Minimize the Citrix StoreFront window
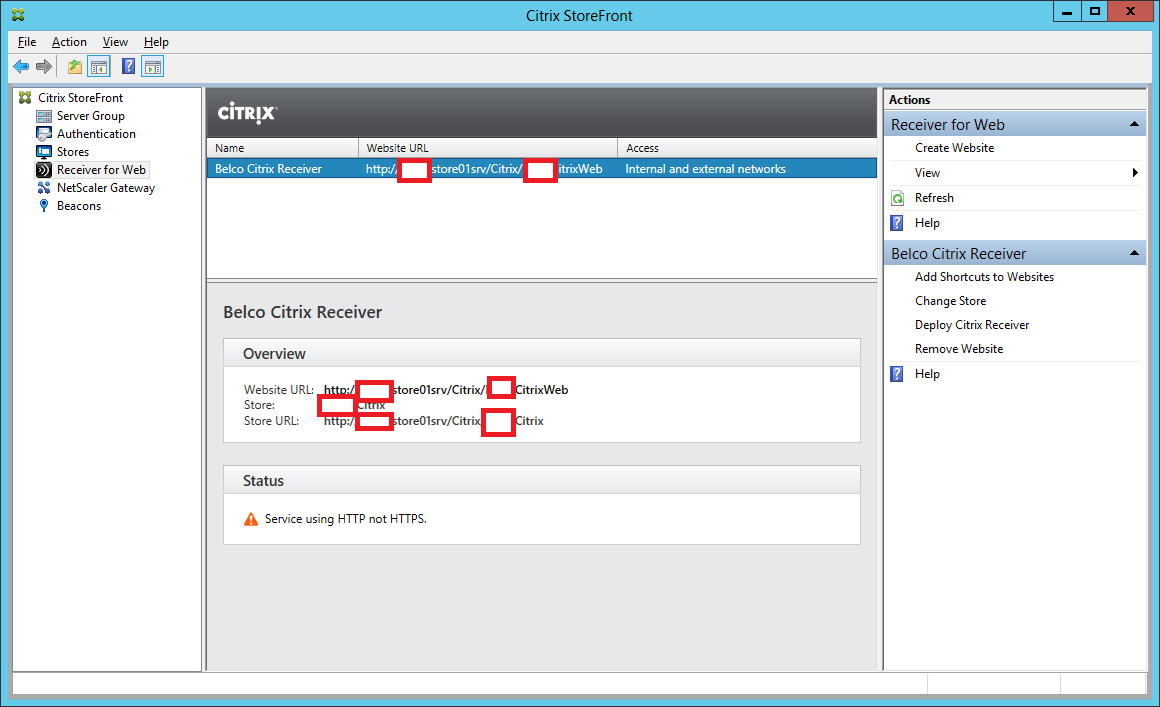This screenshot has height=707, width=1160. pos(1067,11)
